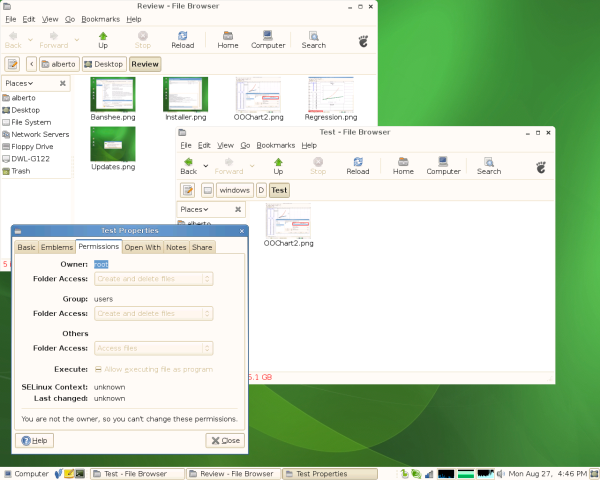Click volume speaker icon in system tray

(x=500, y=474)
